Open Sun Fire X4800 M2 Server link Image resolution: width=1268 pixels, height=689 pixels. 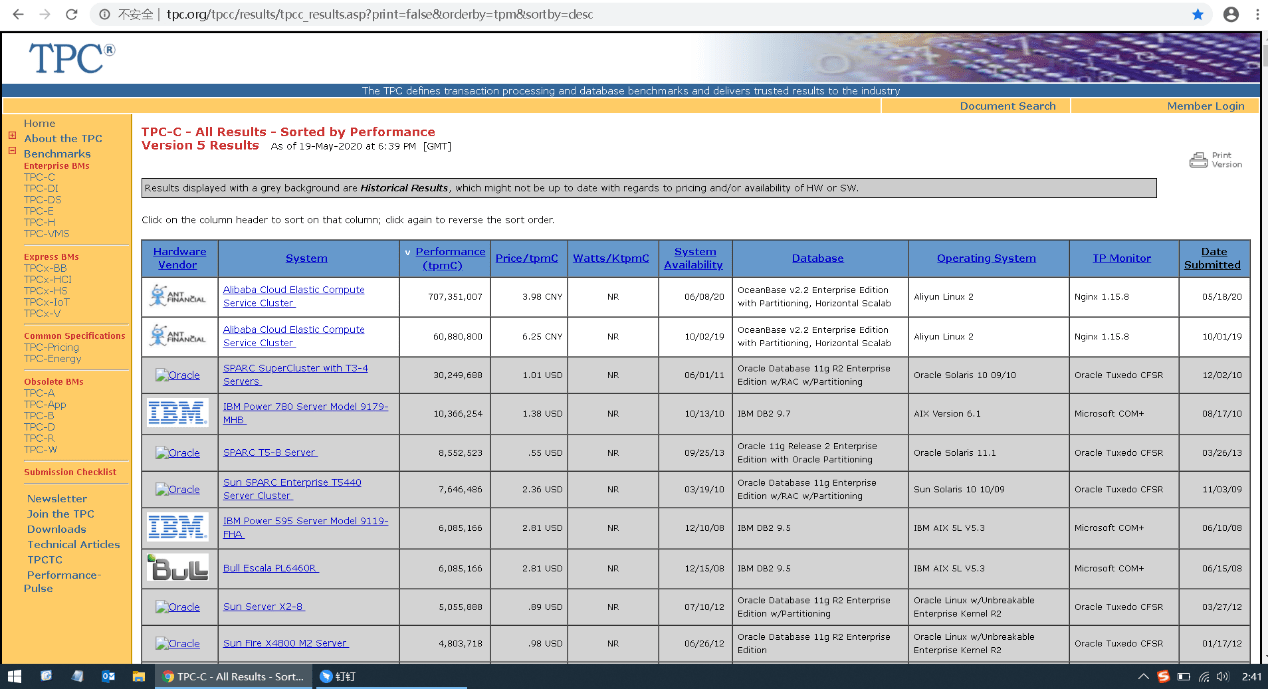[286, 643]
